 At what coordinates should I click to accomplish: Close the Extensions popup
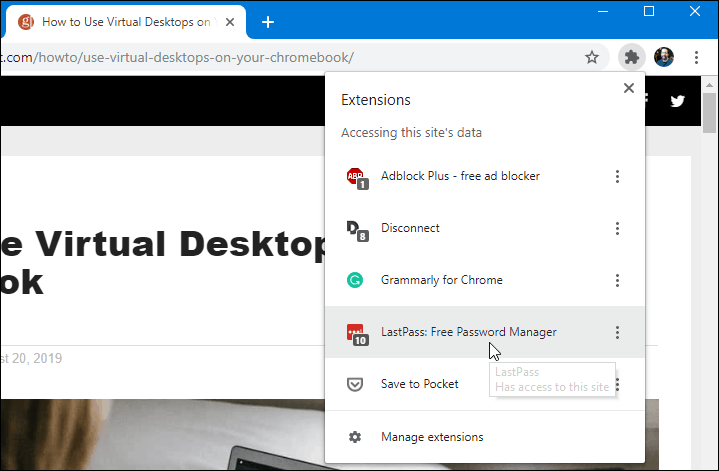629,88
